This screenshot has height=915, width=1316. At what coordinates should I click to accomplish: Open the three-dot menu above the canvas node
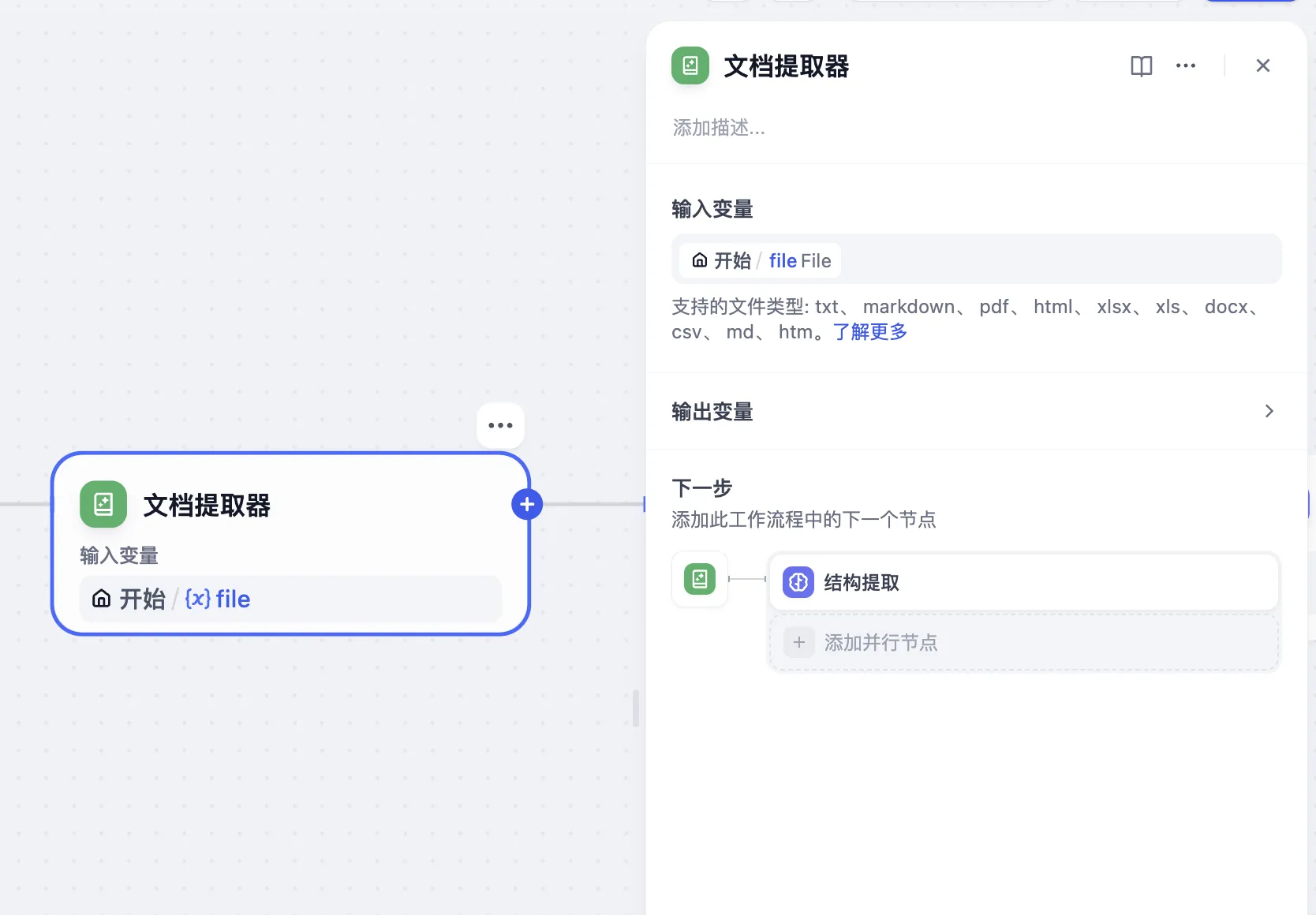pyautogui.click(x=500, y=425)
